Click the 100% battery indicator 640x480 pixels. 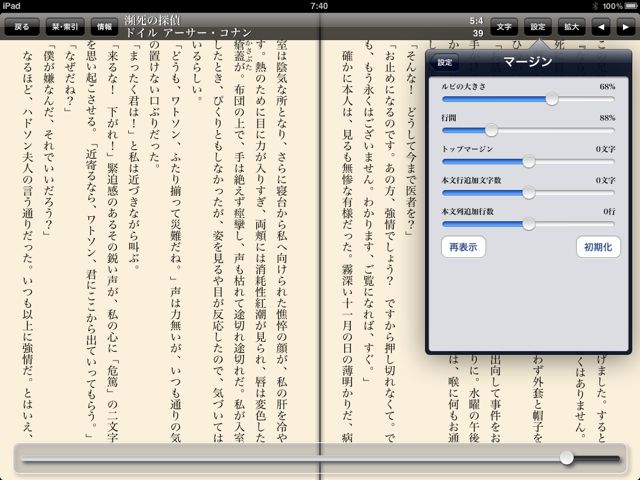point(618,6)
